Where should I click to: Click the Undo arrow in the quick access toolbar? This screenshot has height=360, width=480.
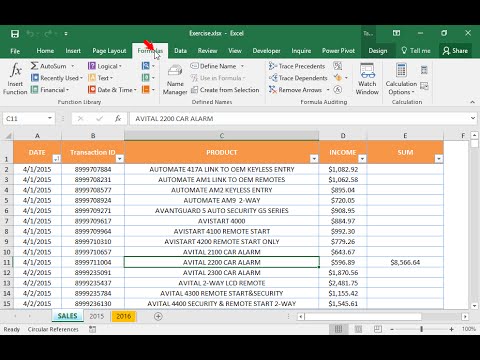pyautogui.click(x=30, y=33)
